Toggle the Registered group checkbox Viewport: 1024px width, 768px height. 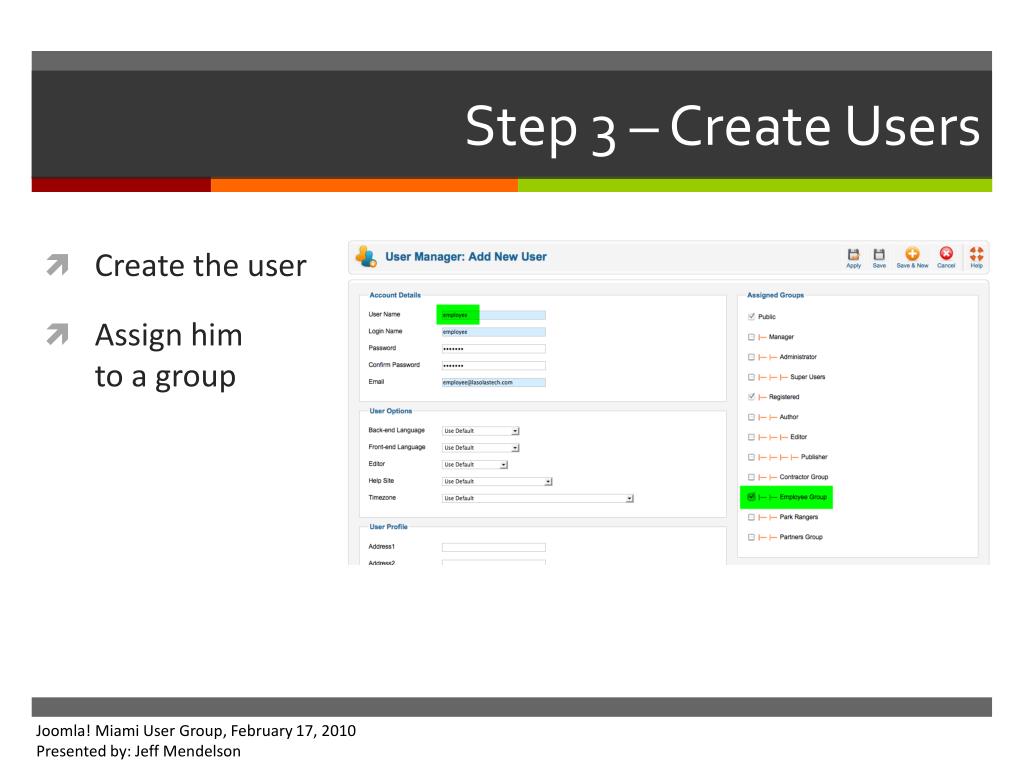(x=751, y=397)
